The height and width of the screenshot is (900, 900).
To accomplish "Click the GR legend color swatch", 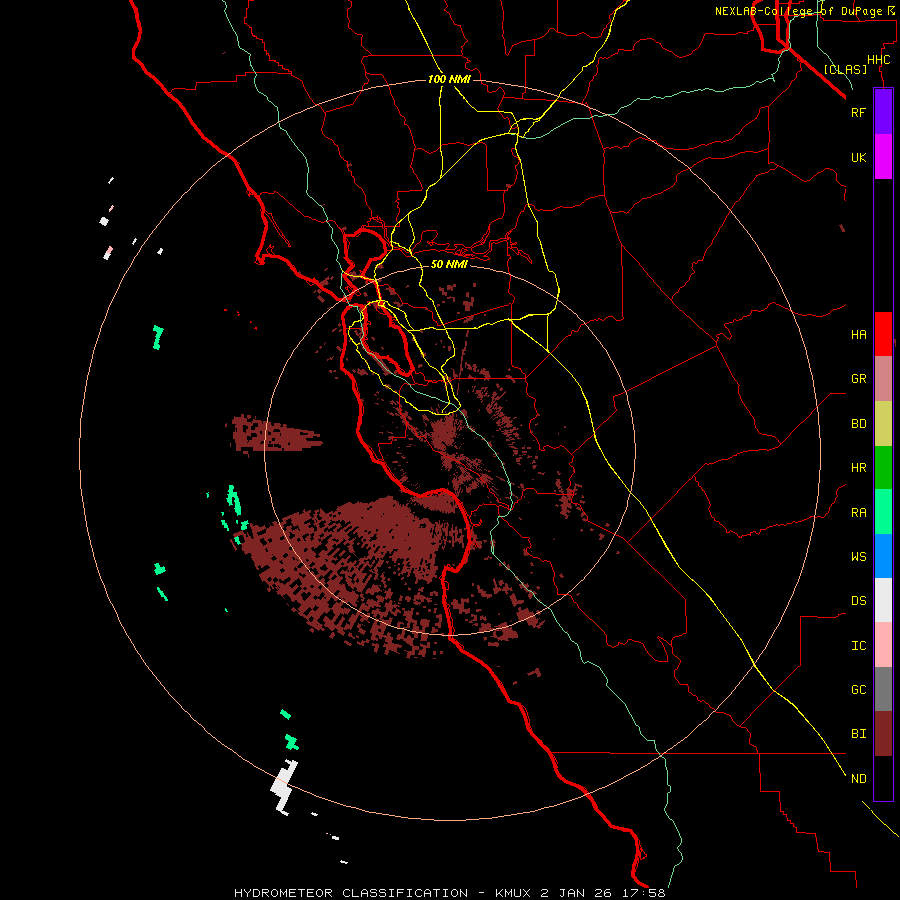I will click(883, 379).
